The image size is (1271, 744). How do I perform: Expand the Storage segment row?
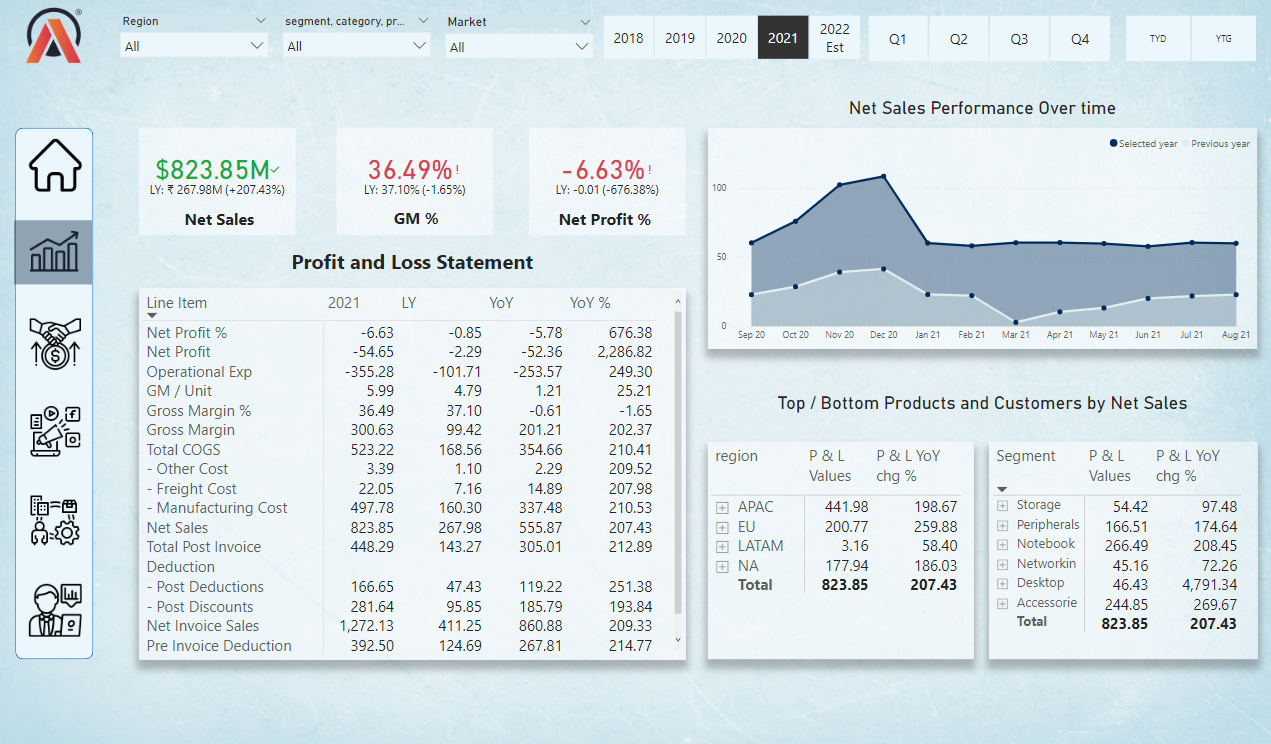(x=1000, y=505)
